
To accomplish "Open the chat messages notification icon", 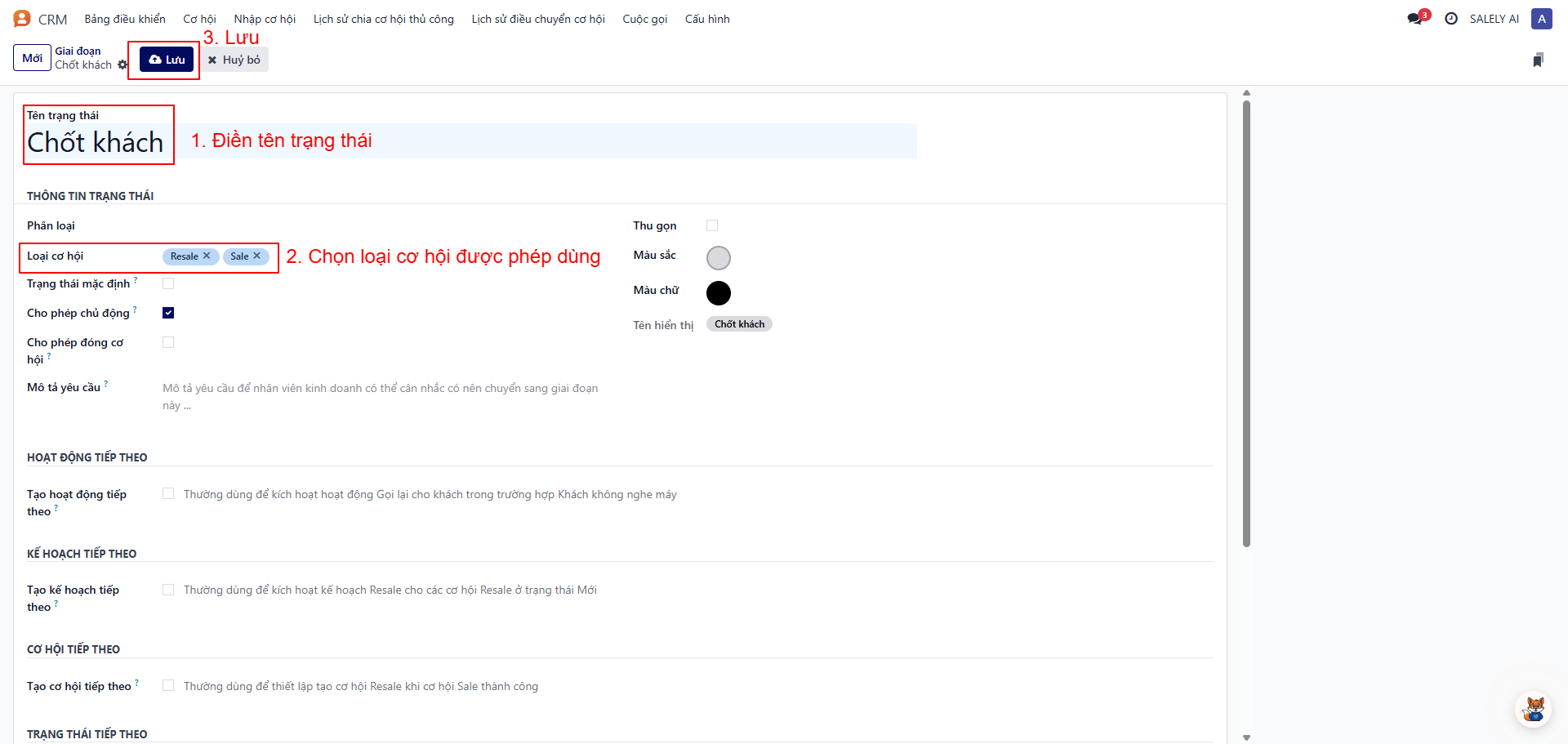I will point(1415,19).
